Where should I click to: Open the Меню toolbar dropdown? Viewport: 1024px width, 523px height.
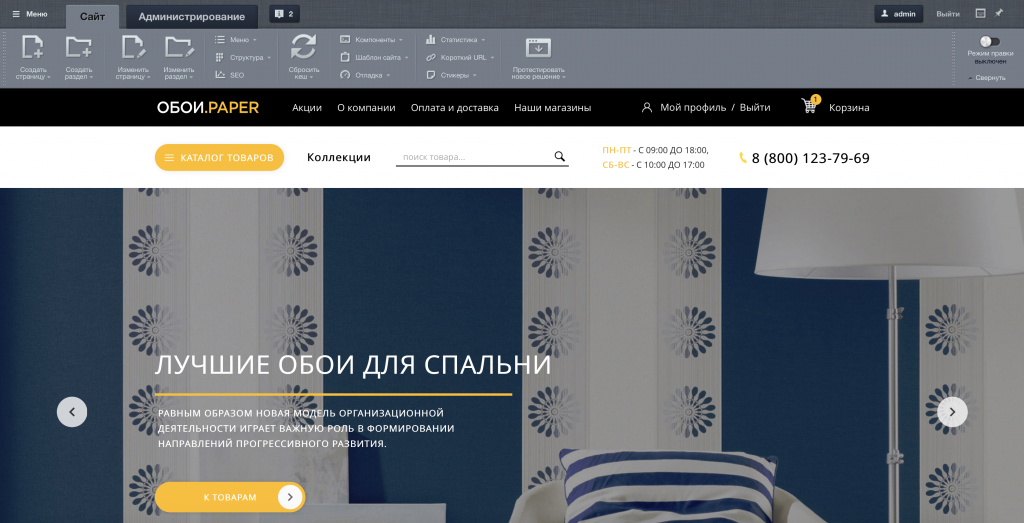pyautogui.click(x=236, y=40)
